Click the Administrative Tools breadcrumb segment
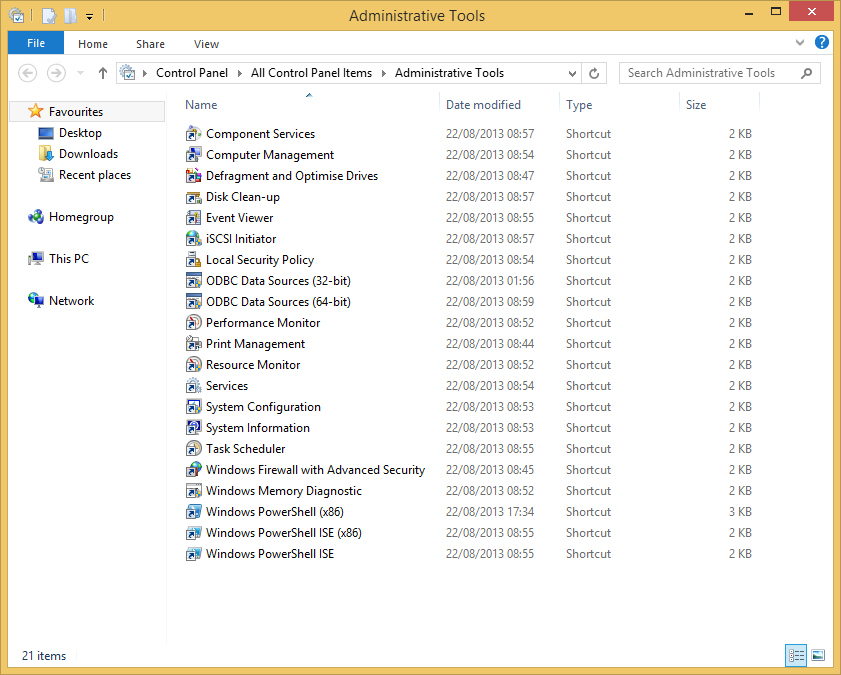The width and height of the screenshot is (841, 675). coord(449,73)
